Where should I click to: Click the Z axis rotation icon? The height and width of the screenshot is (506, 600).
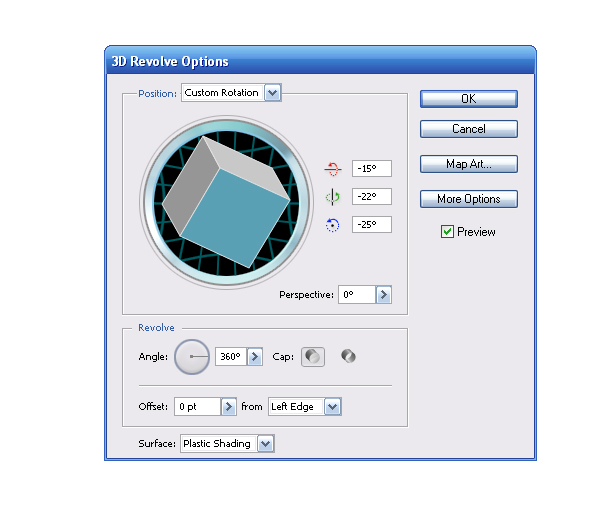point(333,225)
